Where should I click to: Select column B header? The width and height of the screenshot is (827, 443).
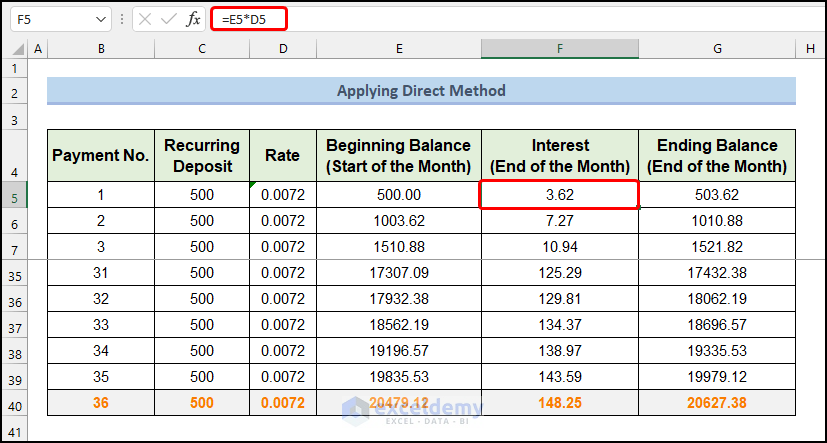[x=101, y=49]
